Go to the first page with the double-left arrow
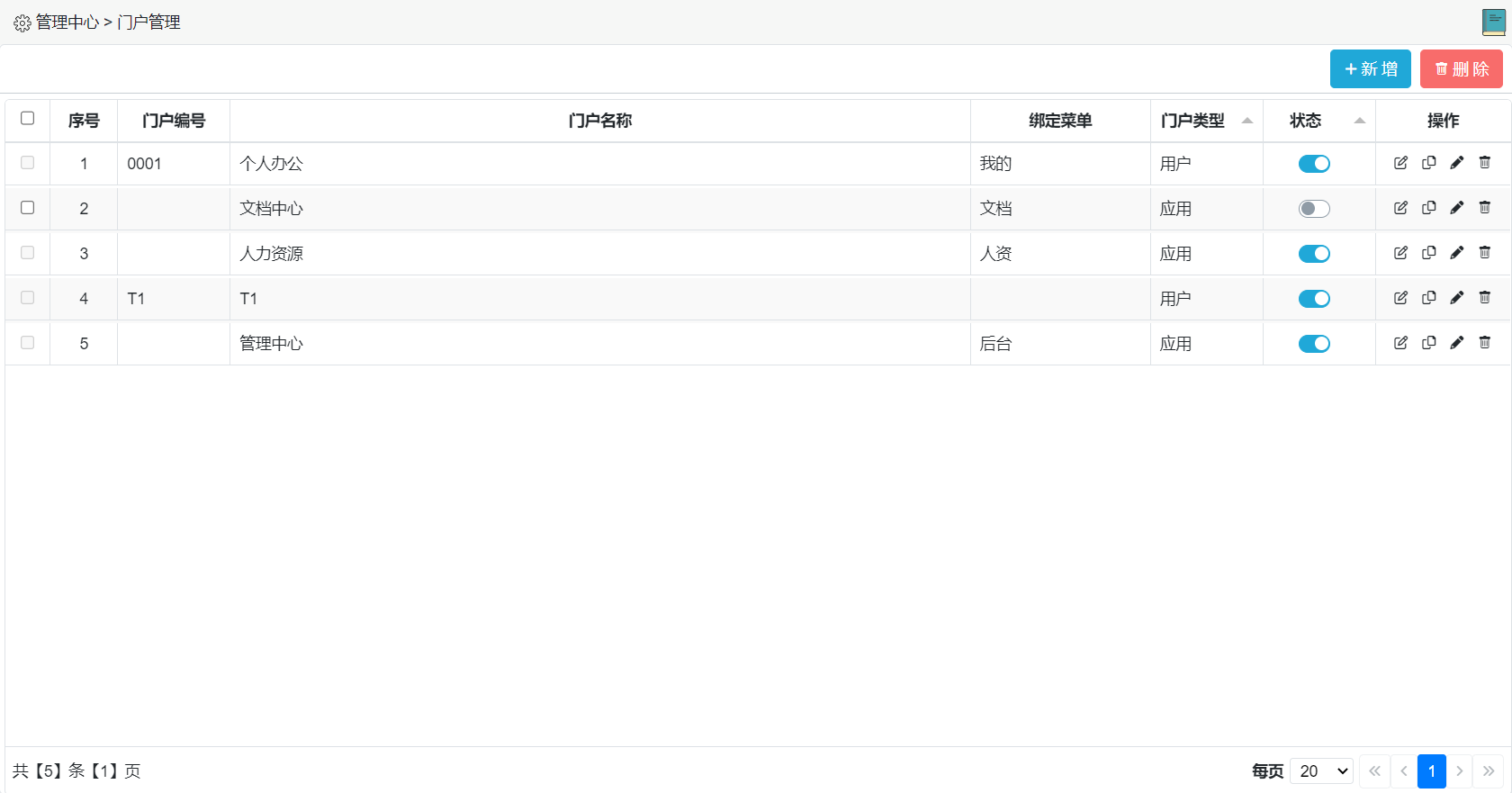The height and width of the screenshot is (793, 1512). coord(1374,771)
